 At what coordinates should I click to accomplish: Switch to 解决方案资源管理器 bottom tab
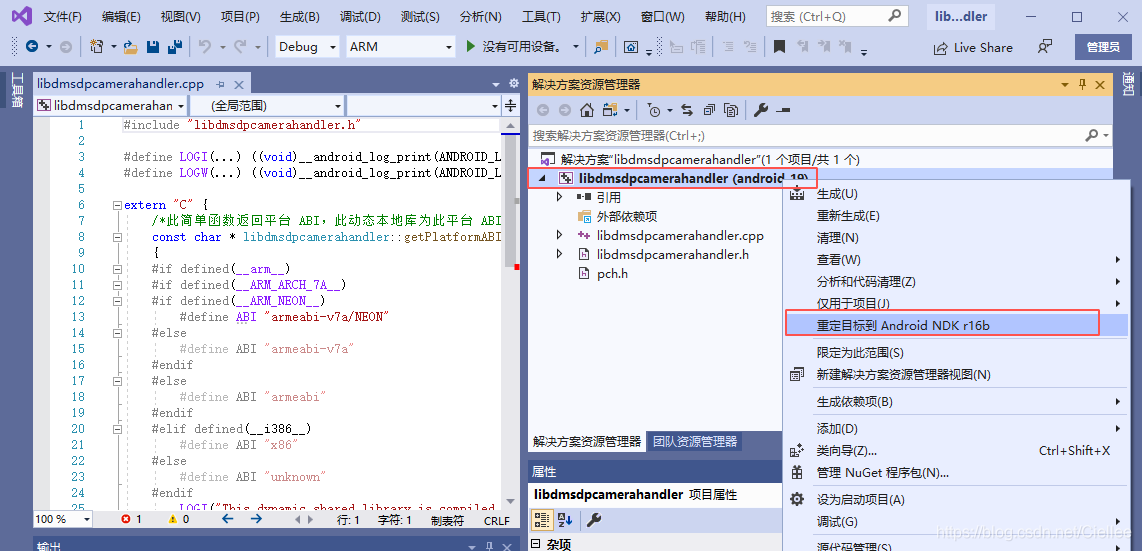(x=587, y=441)
